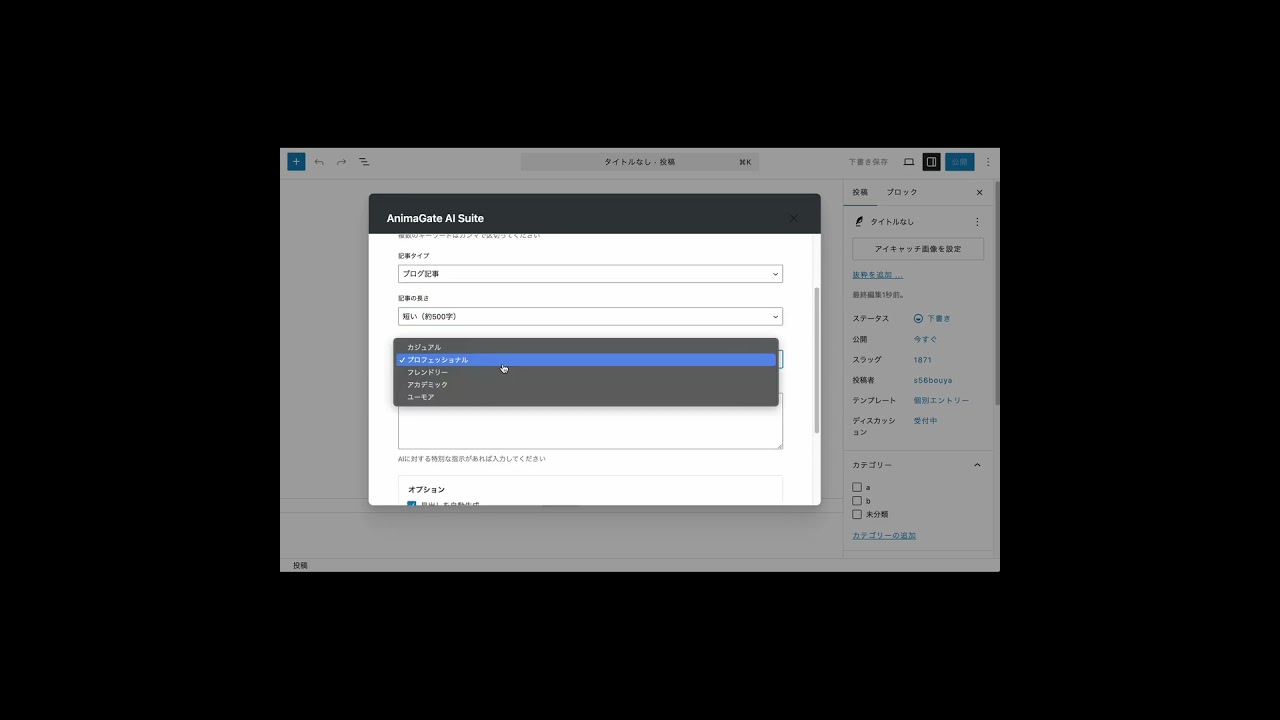Screen dimensions: 1280x720
Task: Click the blue 公開 publish button
Action: (959, 162)
